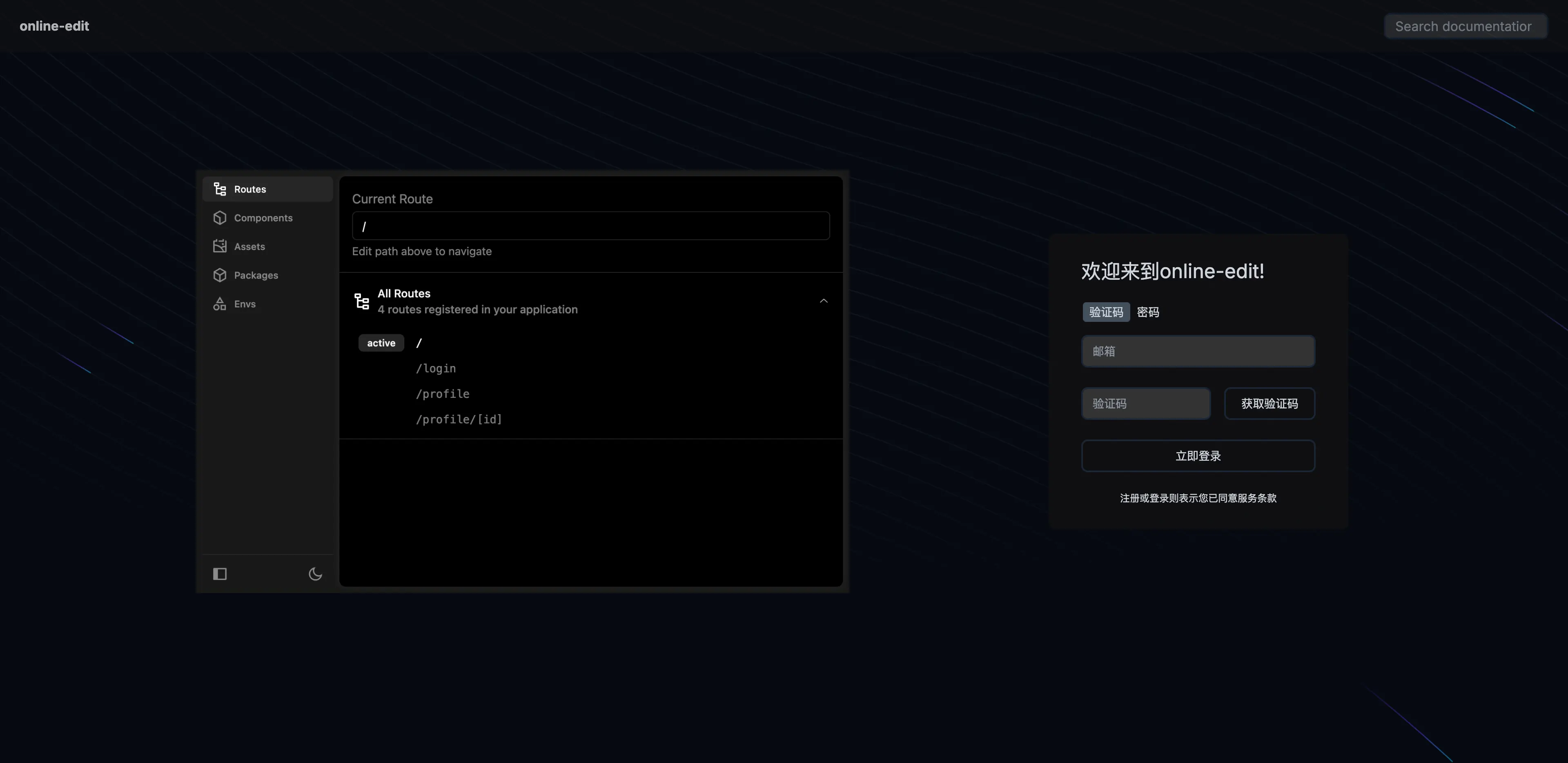Viewport: 1568px width, 763px height.
Task: Click the Edit path above to navigate hint
Action: pos(422,252)
